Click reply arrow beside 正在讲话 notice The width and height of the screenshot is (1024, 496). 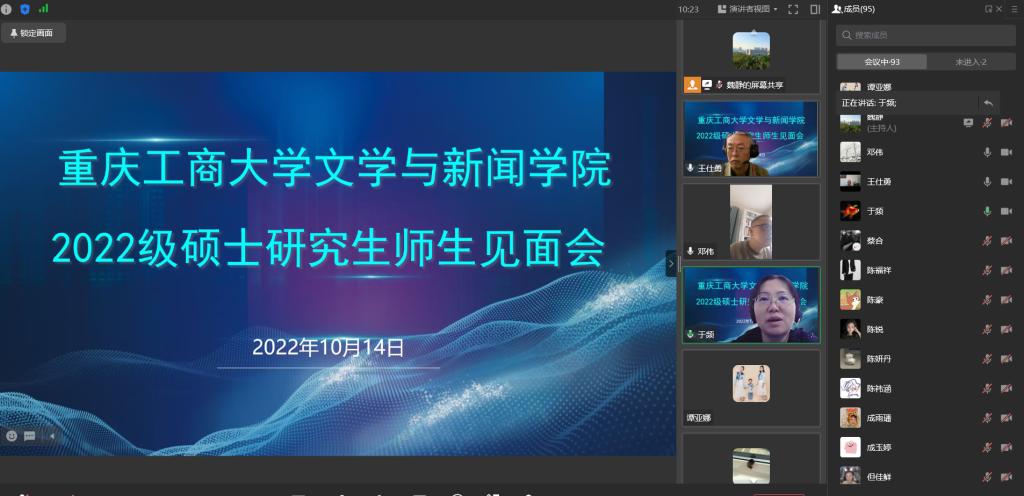[988, 103]
